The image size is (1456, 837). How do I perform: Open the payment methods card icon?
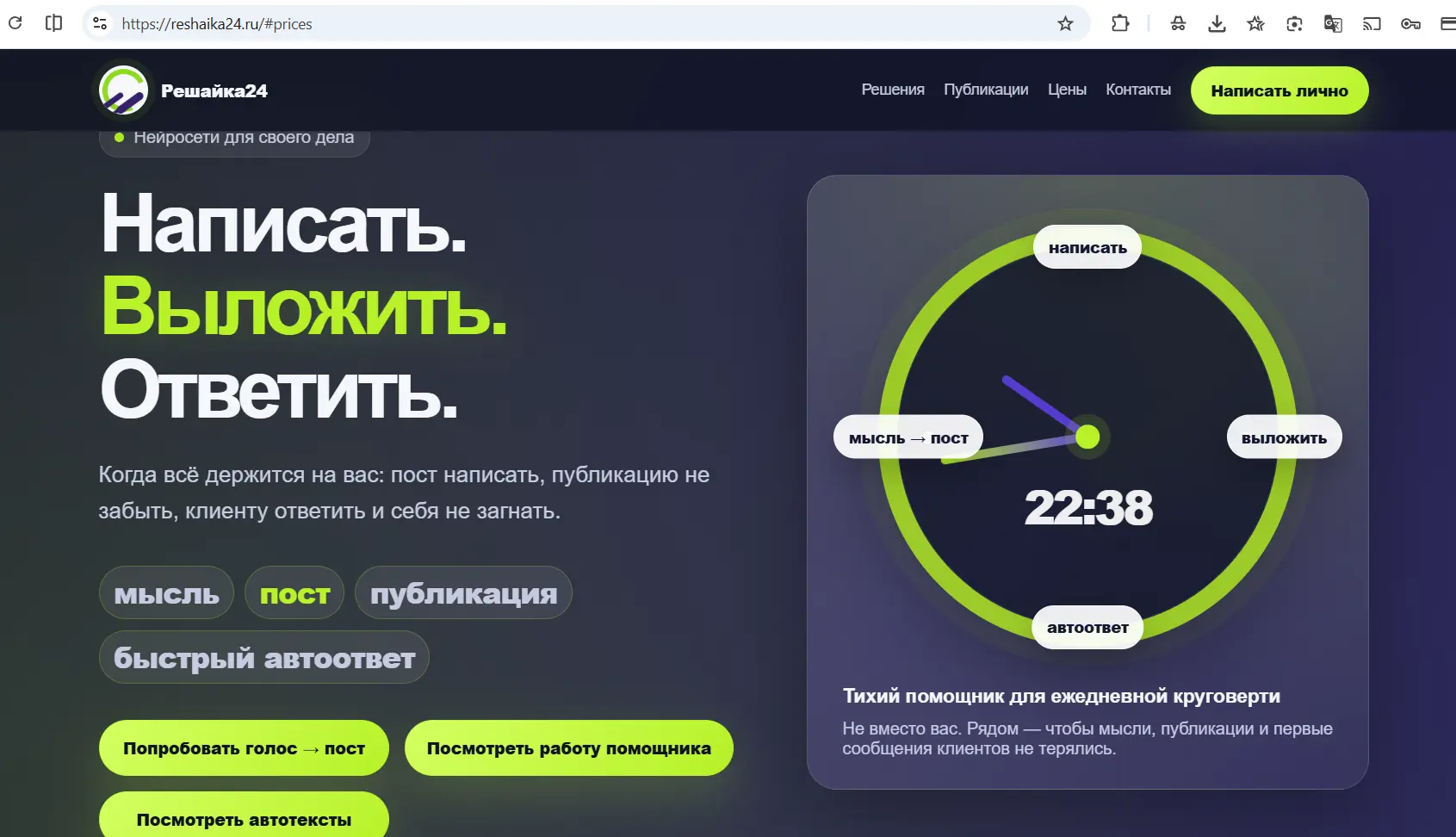point(1448,23)
